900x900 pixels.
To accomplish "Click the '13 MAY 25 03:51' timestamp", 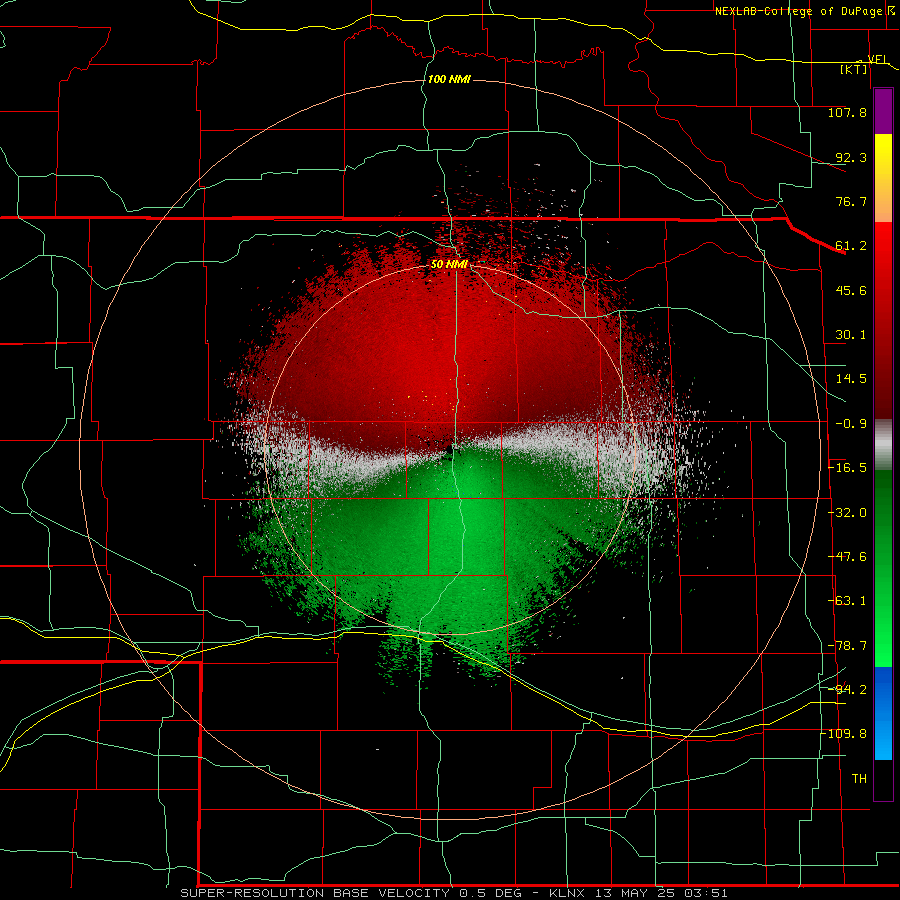I will click(661, 893).
